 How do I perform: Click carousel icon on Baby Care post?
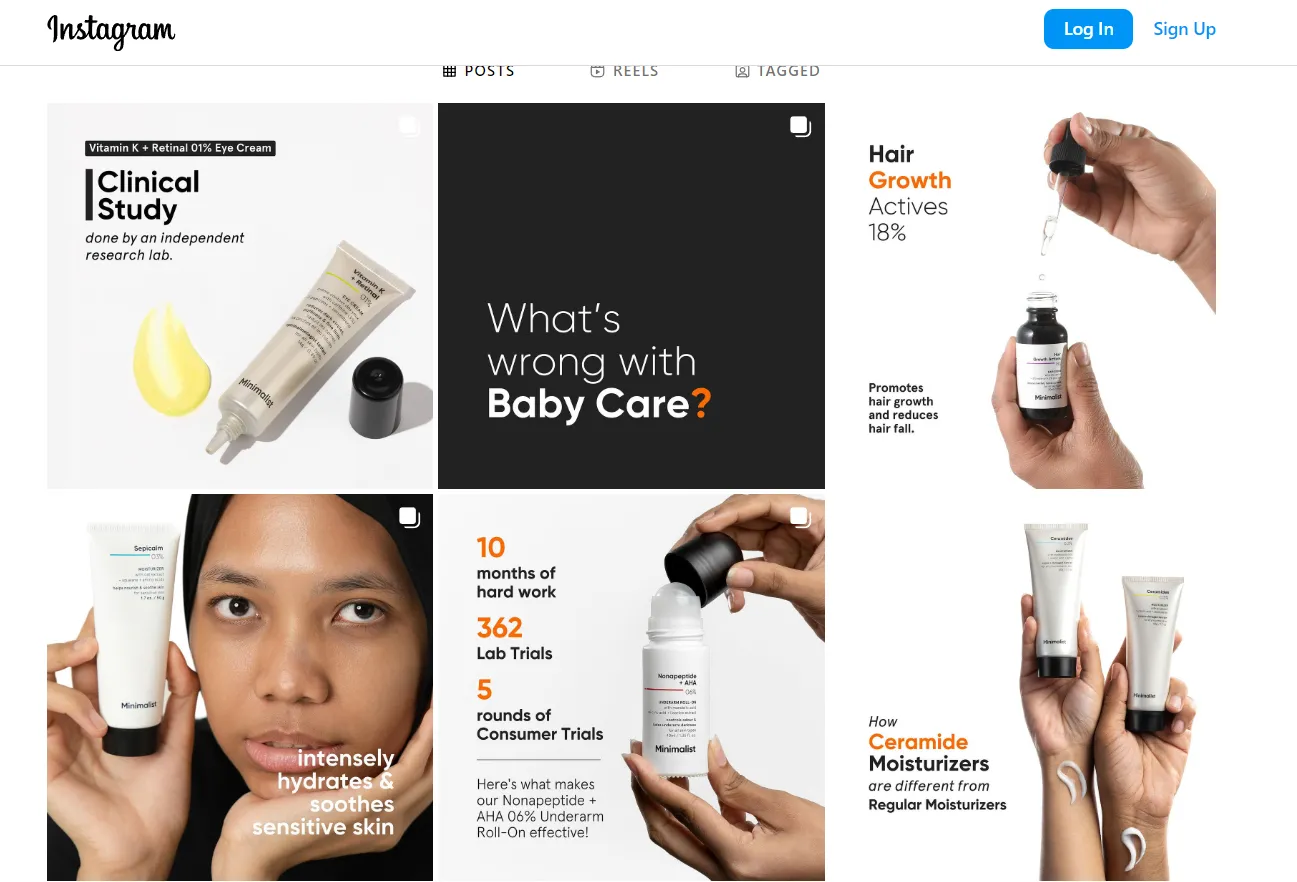click(x=800, y=126)
